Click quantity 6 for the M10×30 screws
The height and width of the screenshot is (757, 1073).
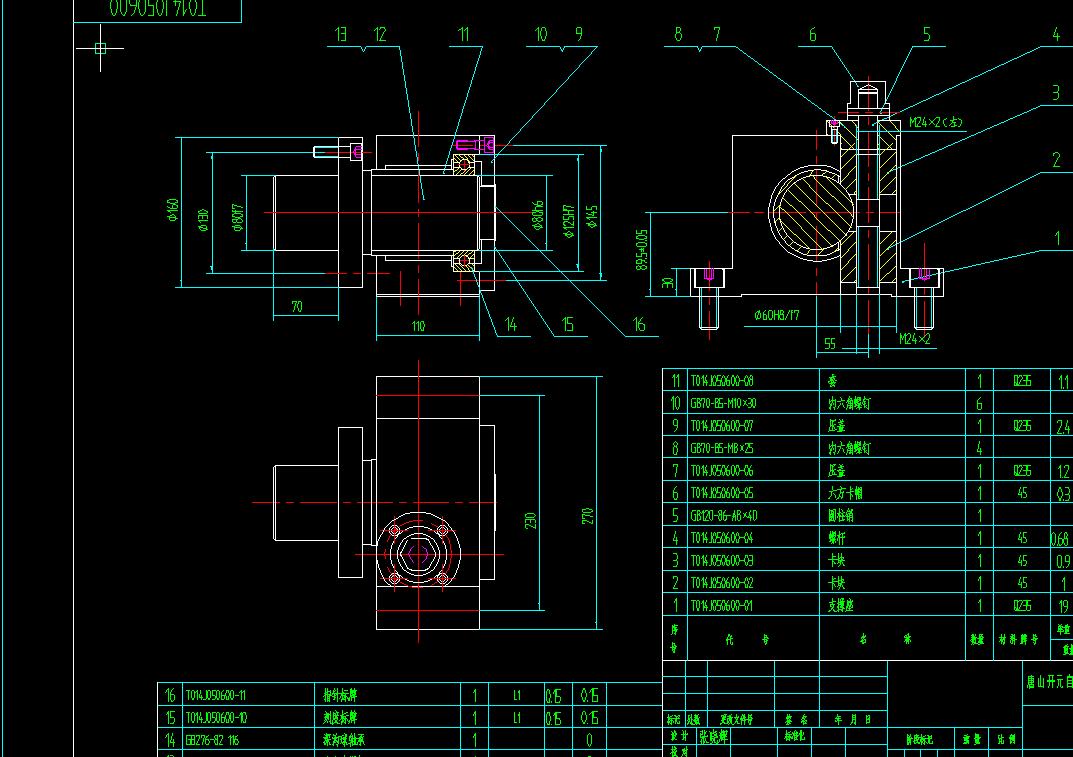[979, 405]
